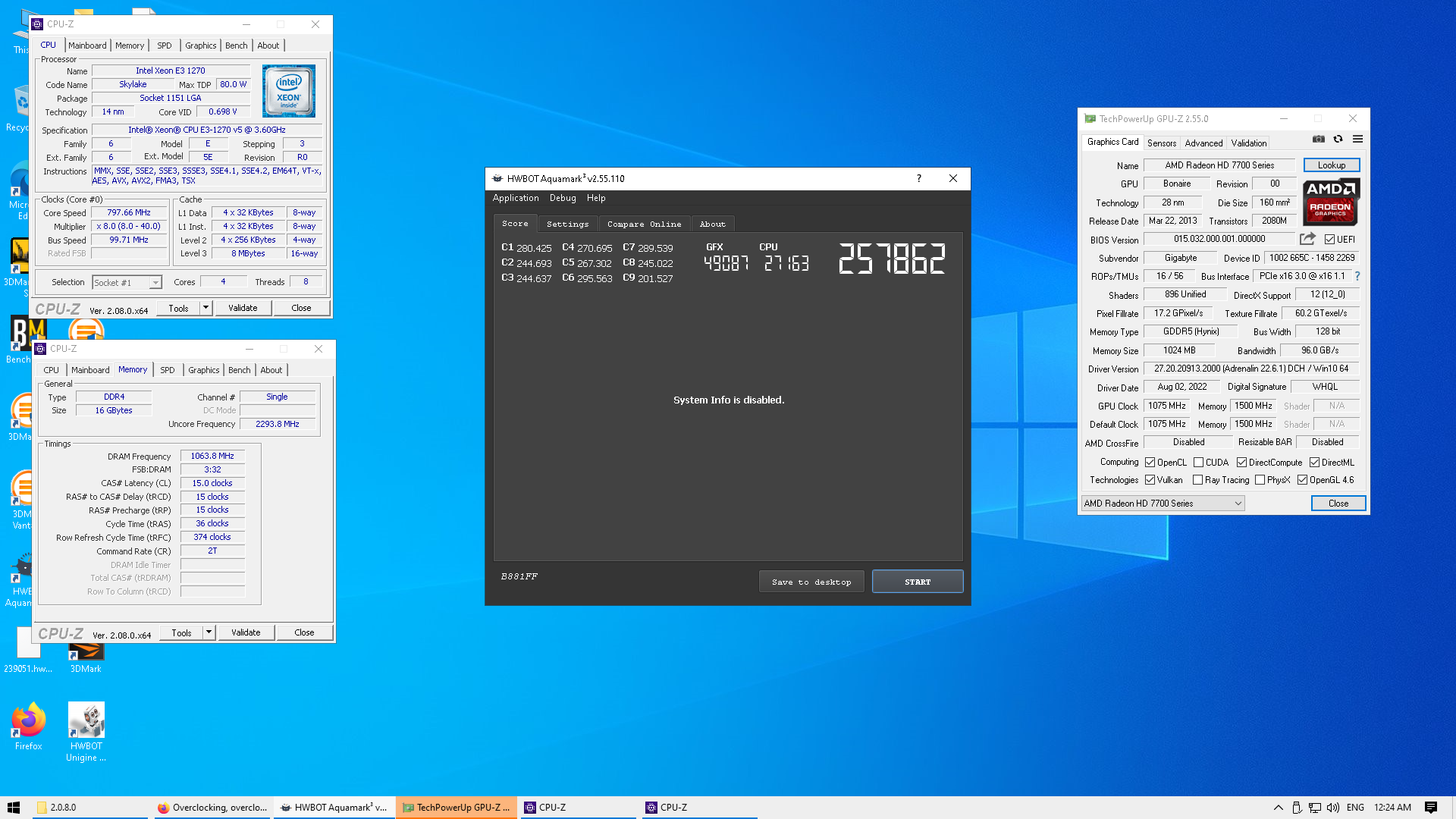The height and width of the screenshot is (819, 1456).
Task: Toggle the PhysX checkbox
Action: pyautogui.click(x=1260, y=480)
